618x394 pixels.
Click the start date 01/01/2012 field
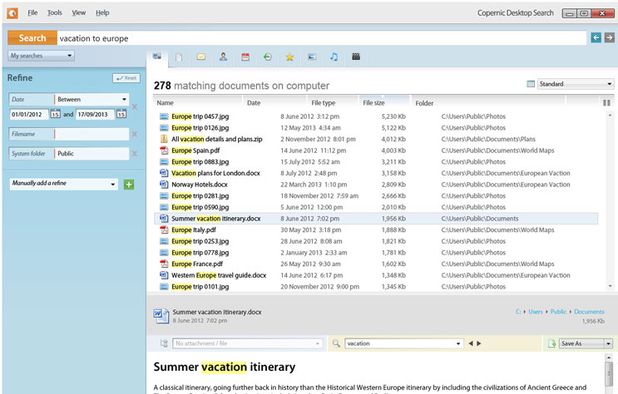[x=29, y=114]
